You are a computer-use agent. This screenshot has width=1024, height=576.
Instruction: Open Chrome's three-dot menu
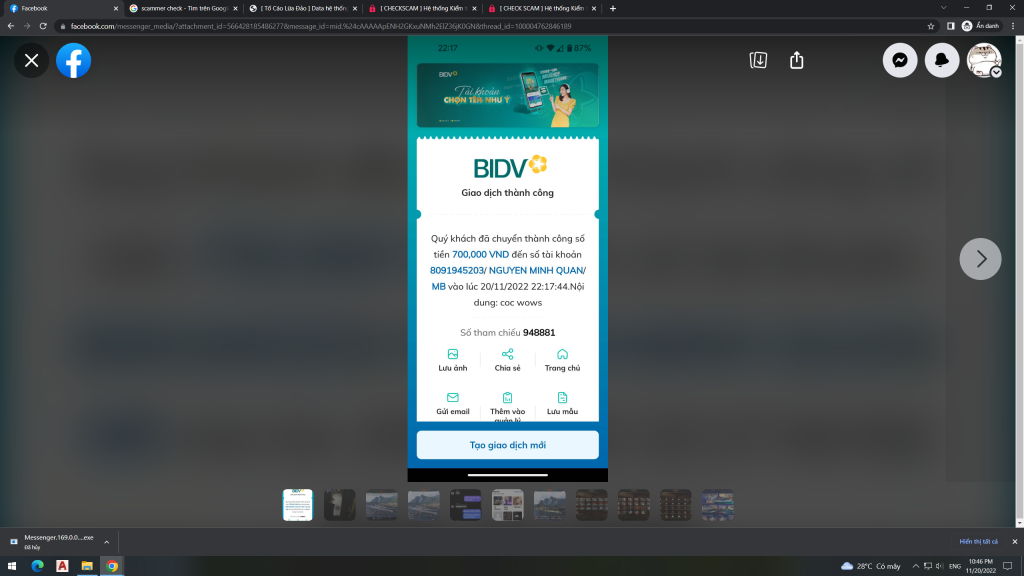[x=1013, y=26]
